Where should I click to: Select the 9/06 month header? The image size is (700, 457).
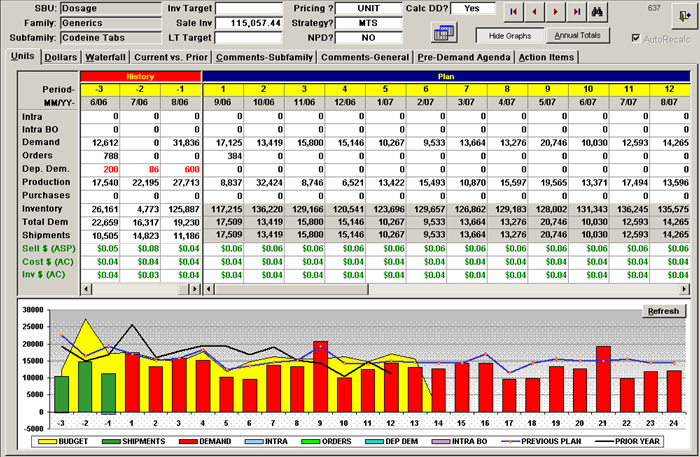pos(223,103)
